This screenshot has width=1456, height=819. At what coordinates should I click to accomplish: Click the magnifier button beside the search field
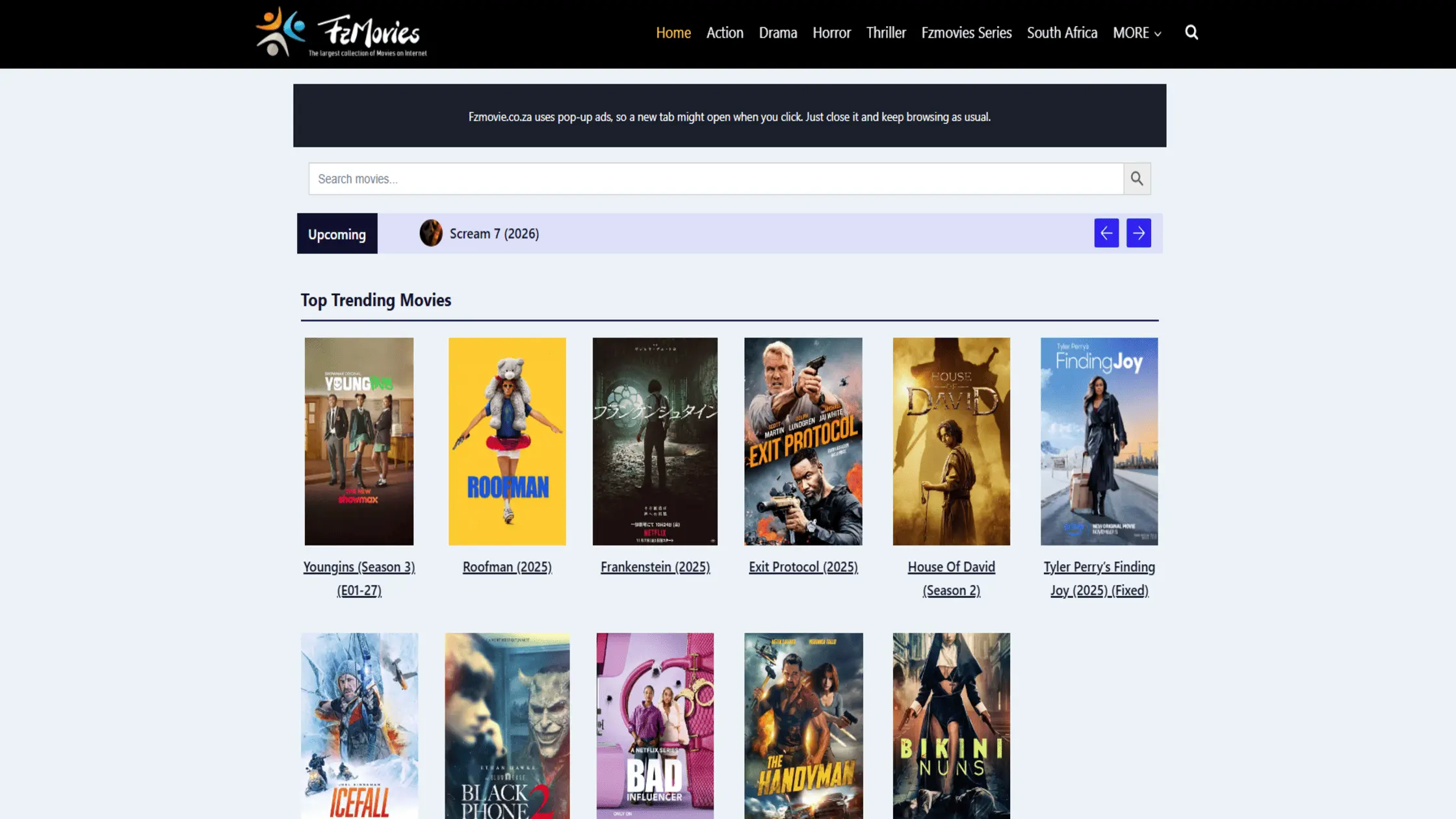click(1137, 178)
